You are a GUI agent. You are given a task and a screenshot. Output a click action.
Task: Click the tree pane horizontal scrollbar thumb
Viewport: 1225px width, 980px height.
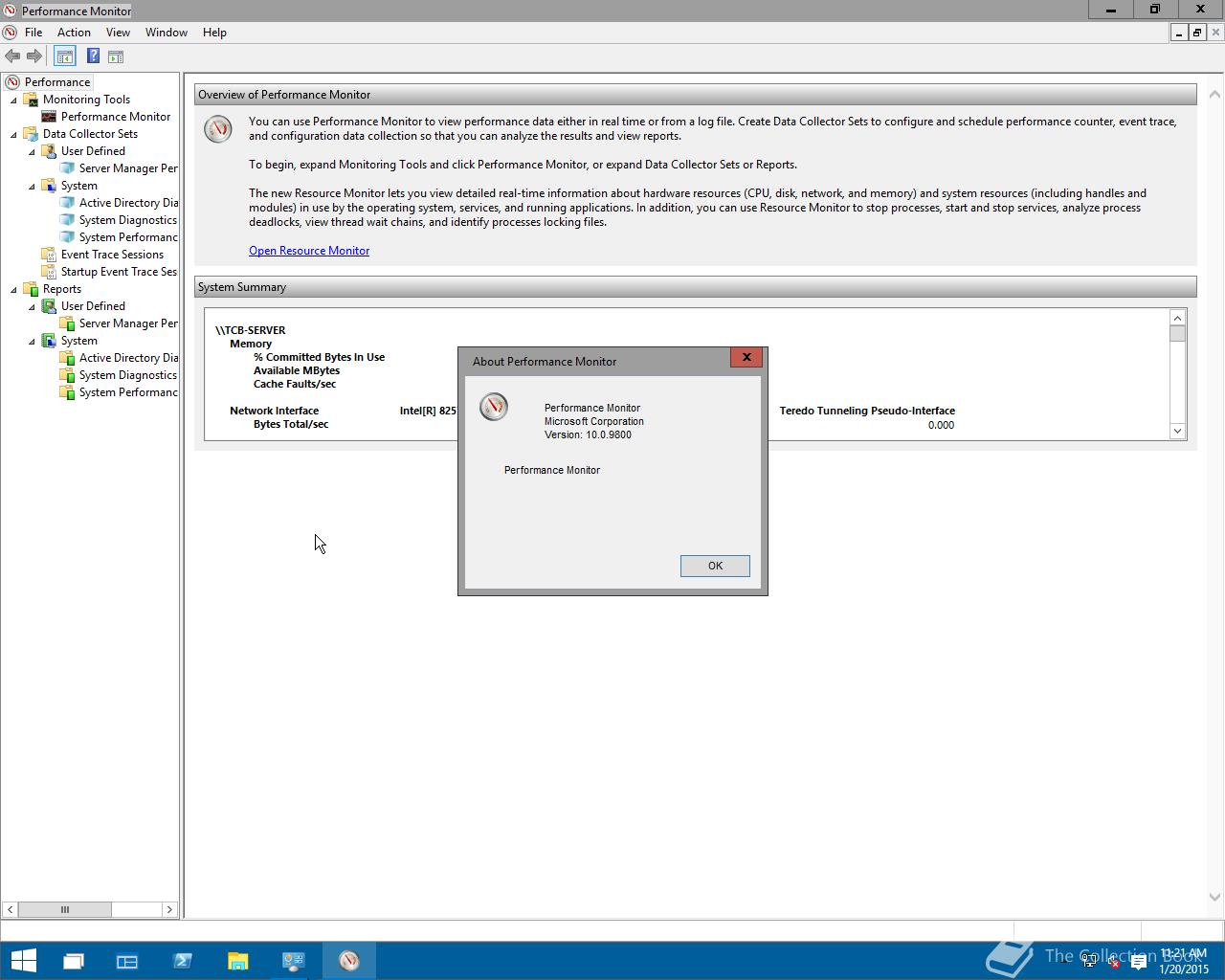click(65, 909)
